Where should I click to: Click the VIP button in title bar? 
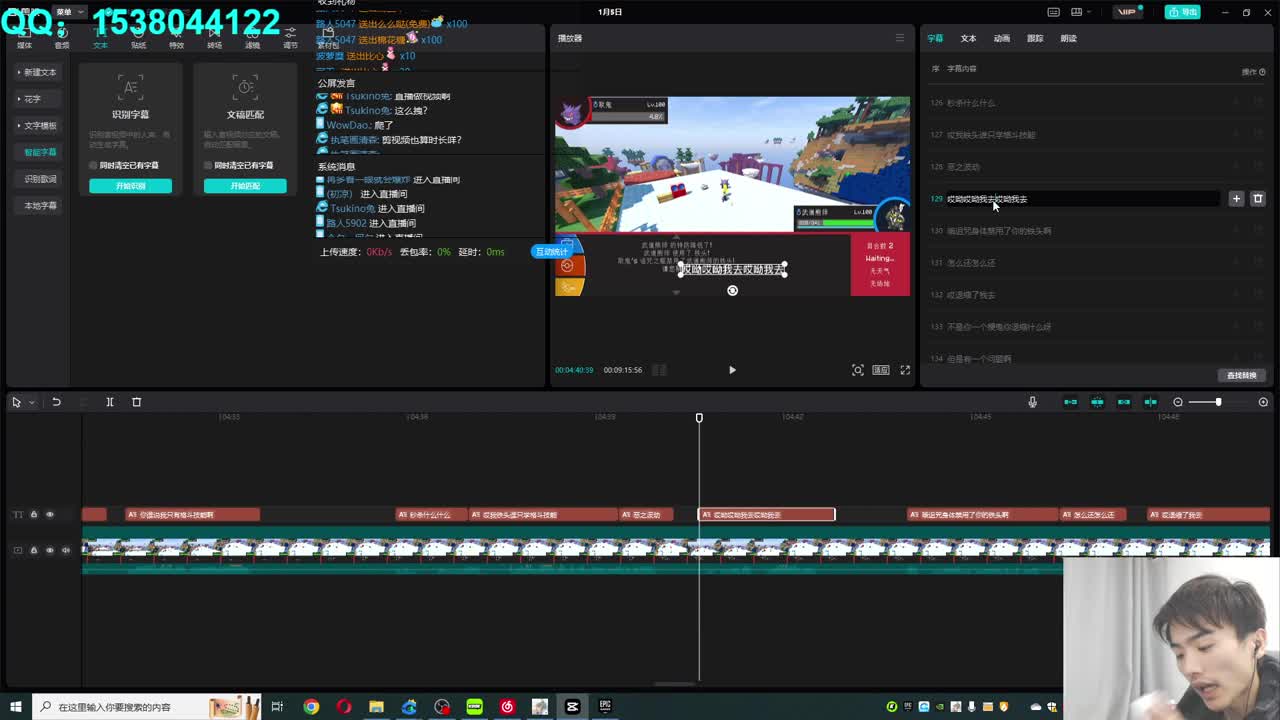pos(1129,12)
